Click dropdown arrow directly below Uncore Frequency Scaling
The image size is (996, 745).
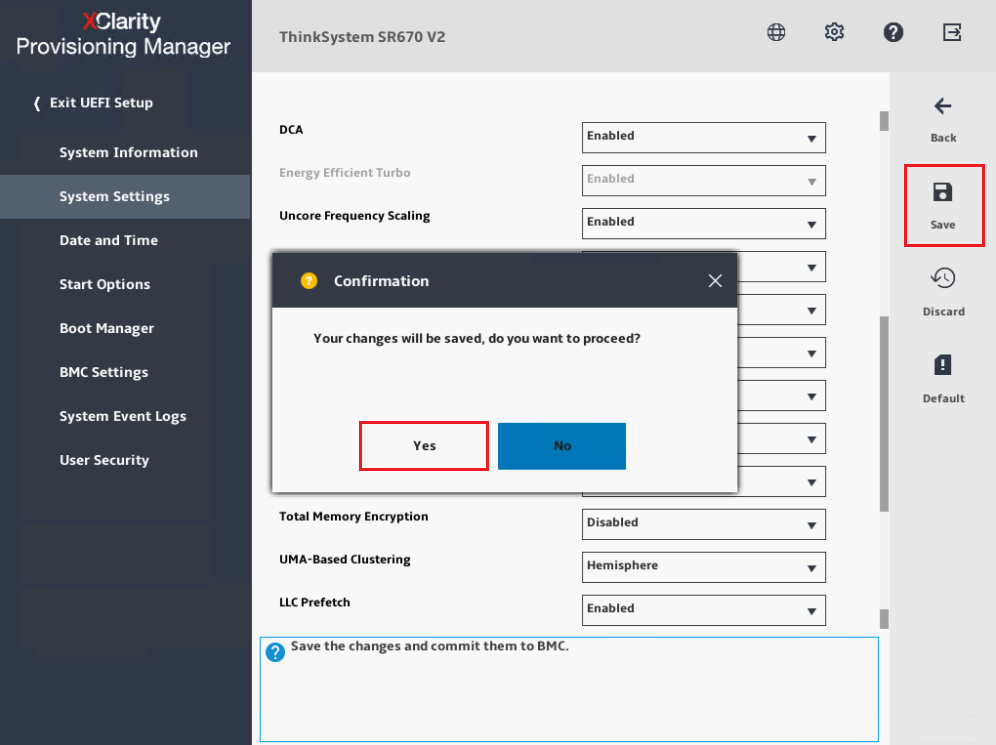(811, 268)
